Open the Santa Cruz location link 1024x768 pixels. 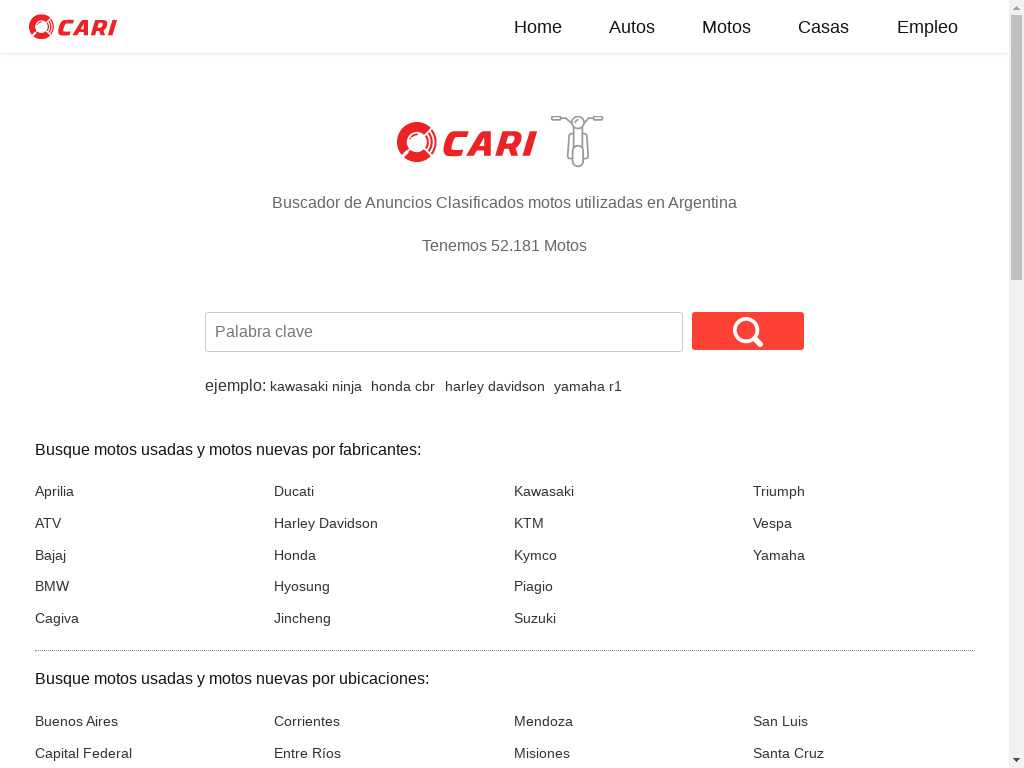[x=788, y=753]
